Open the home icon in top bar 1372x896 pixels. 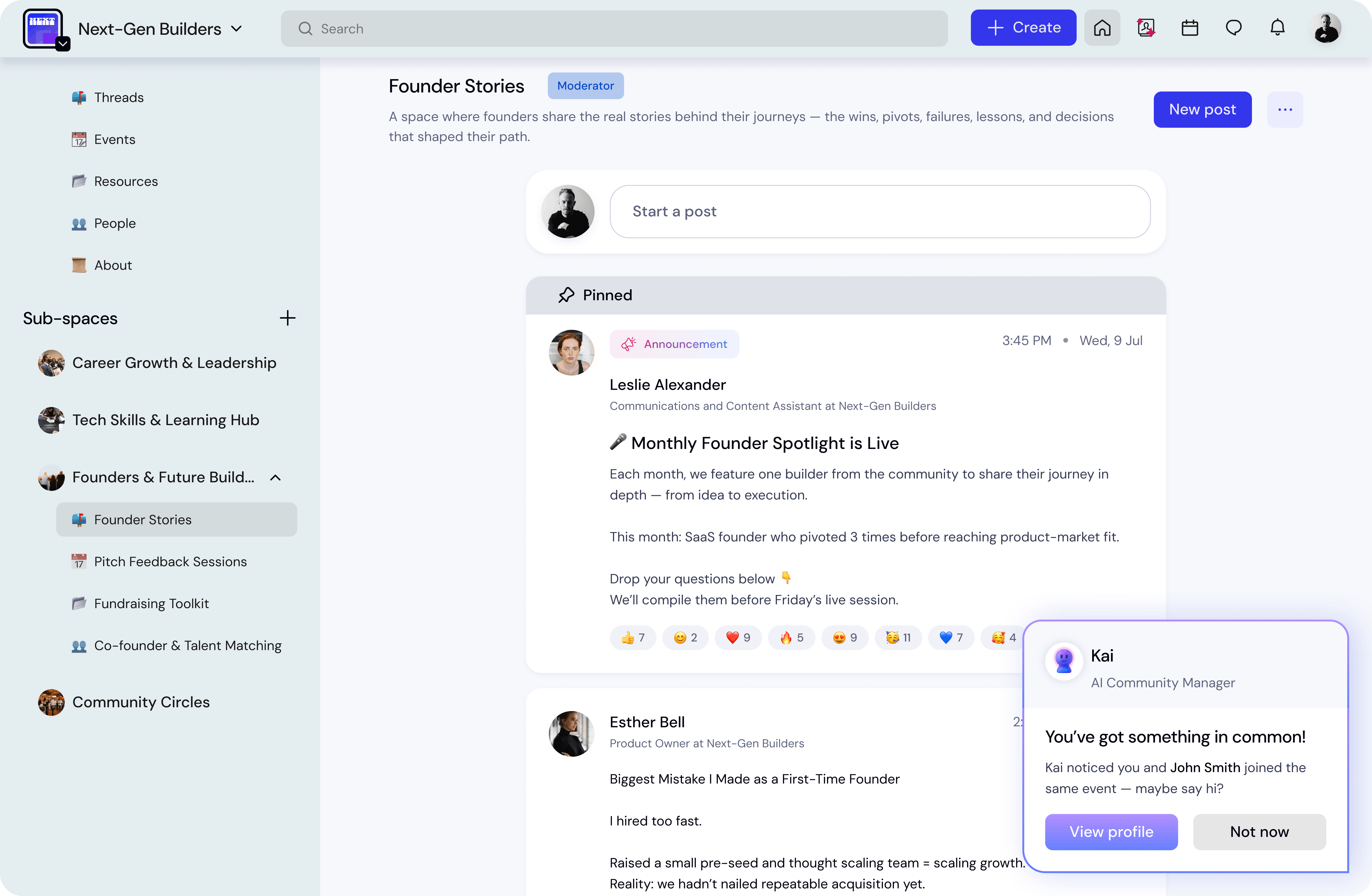tap(1102, 28)
